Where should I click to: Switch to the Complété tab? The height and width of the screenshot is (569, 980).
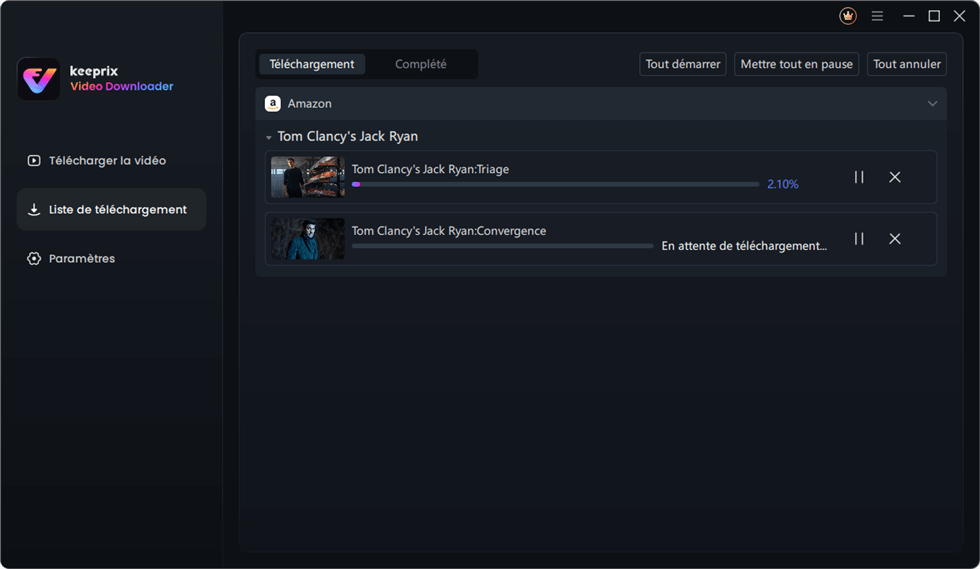(421, 64)
